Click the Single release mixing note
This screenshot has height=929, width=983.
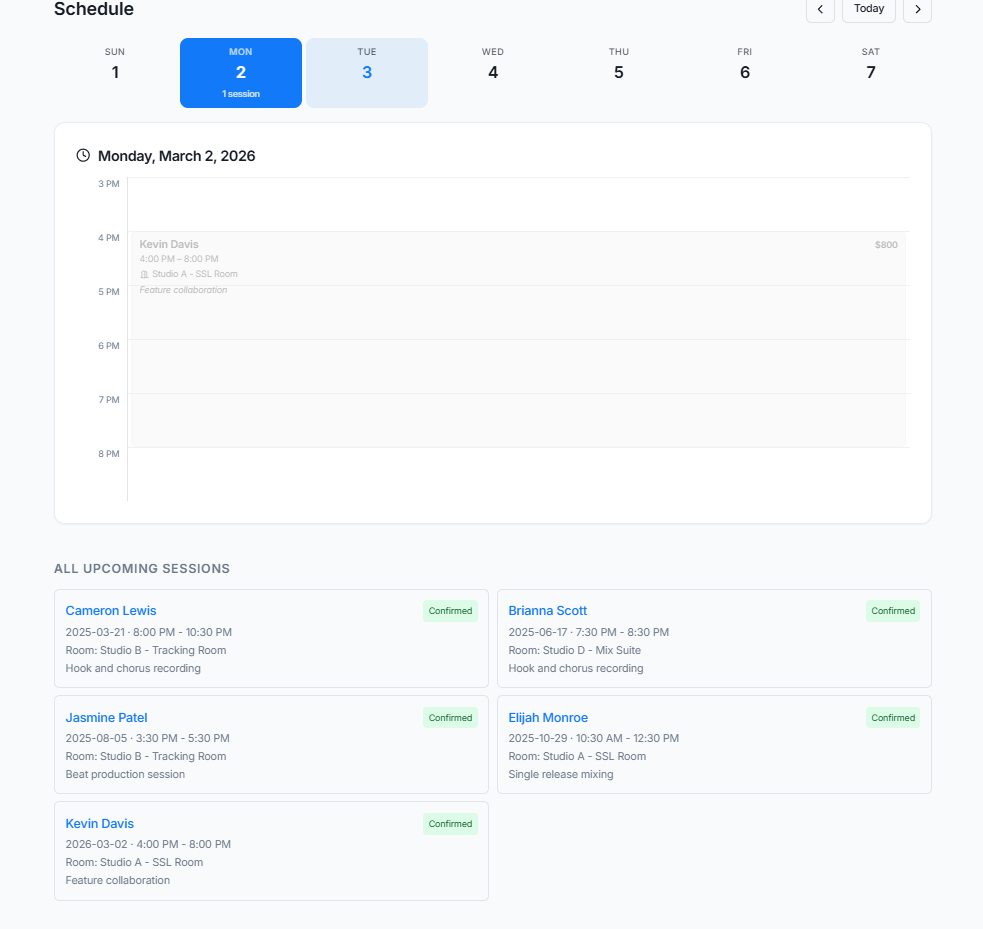[x=561, y=774]
